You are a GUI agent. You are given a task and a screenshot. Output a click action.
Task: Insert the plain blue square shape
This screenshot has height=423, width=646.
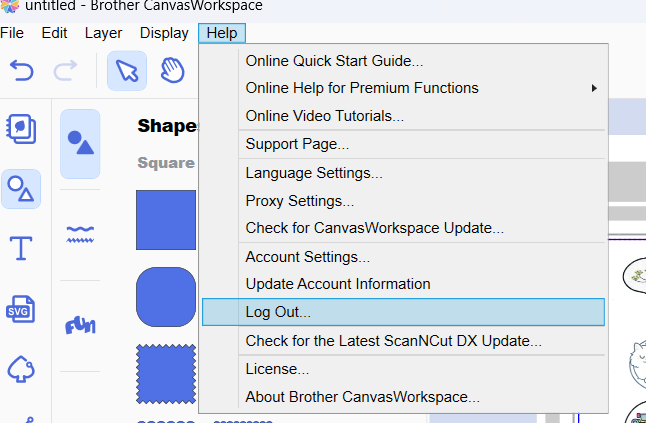pos(166,220)
